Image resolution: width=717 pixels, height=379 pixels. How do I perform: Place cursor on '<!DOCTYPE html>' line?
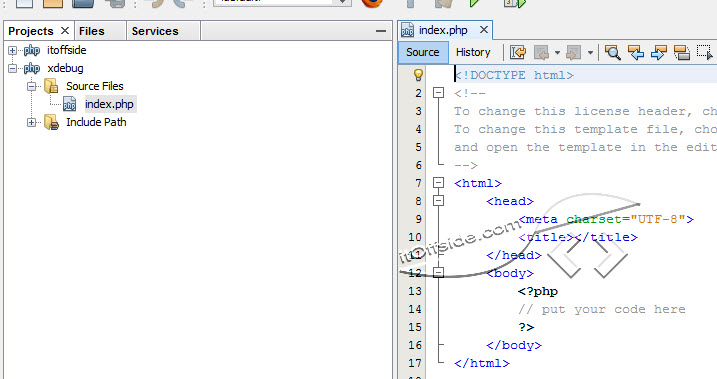click(514, 75)
